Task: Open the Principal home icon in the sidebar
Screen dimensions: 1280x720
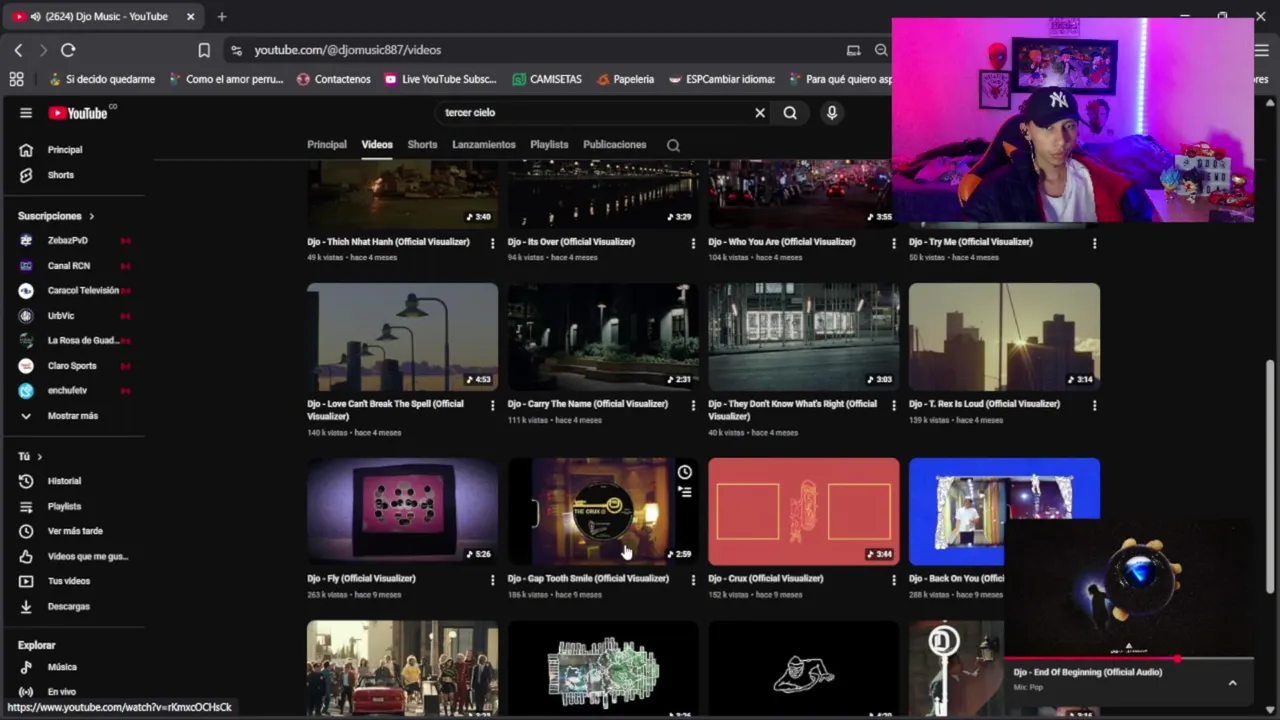Action: [x=26, y=150]
